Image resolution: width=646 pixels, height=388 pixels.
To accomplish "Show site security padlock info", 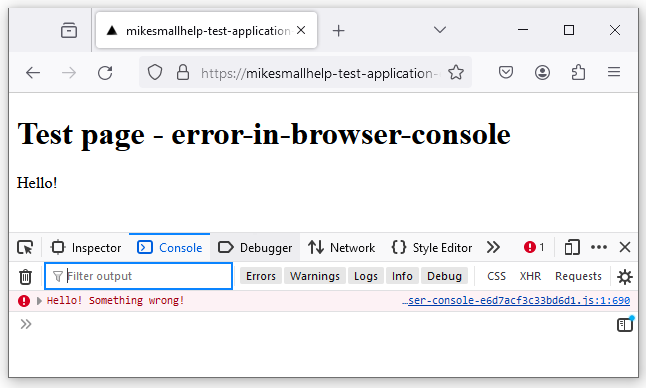I will click(183, 72).
